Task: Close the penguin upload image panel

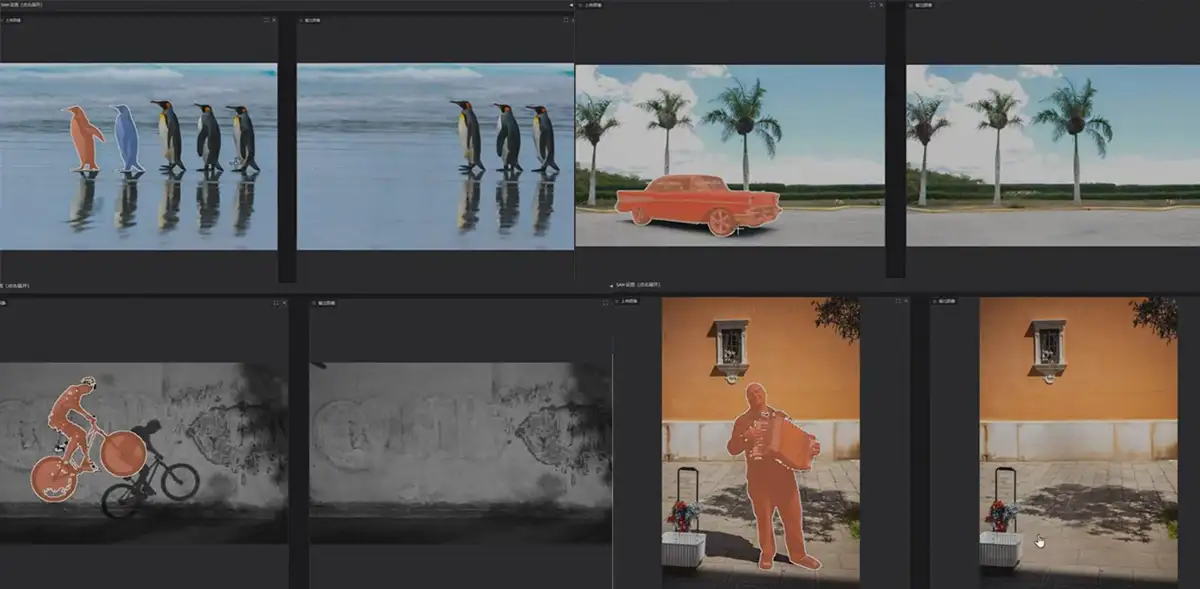Action: [274, 19]
